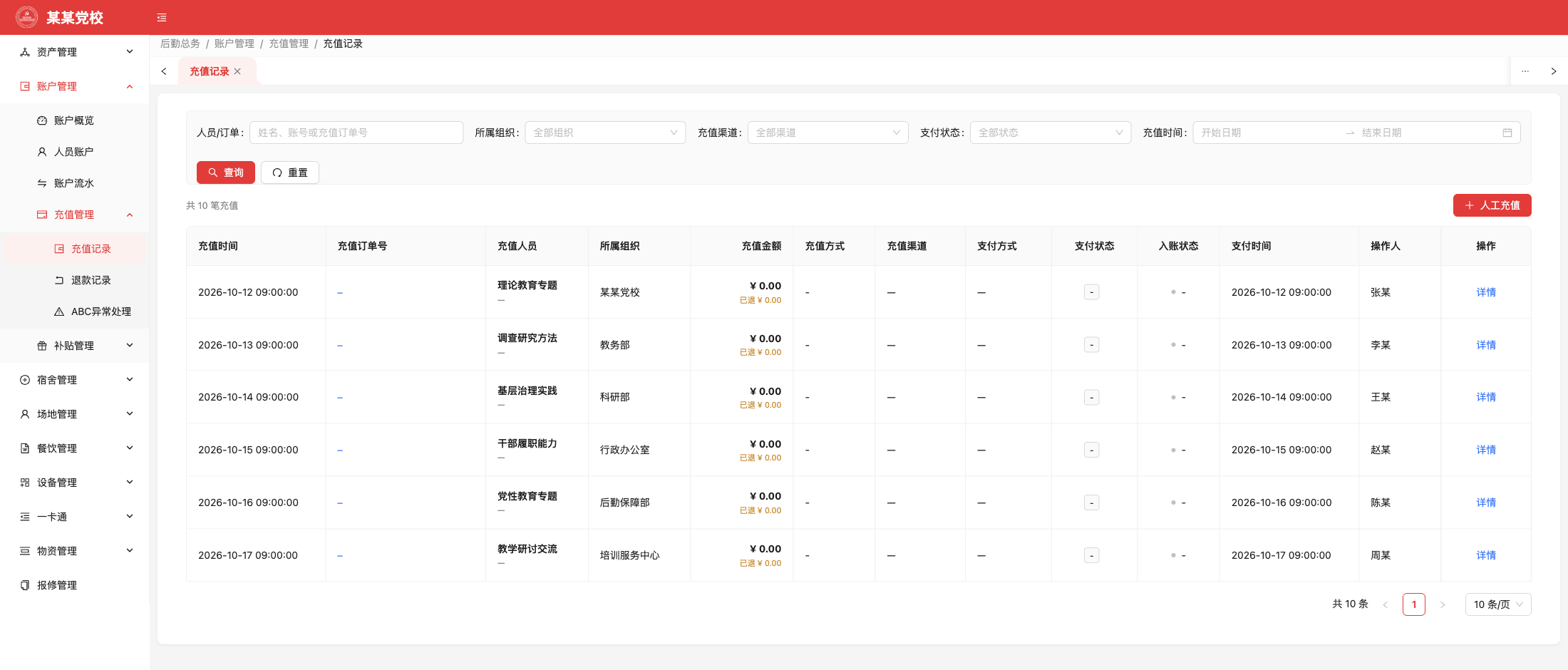Select the 充值记录 tab
Viewport: 1568px width, 670px height.
click(x=210, y=71)
